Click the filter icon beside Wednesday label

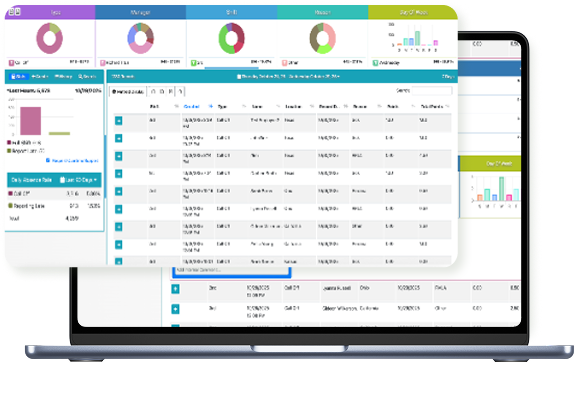tap(375, 63)
